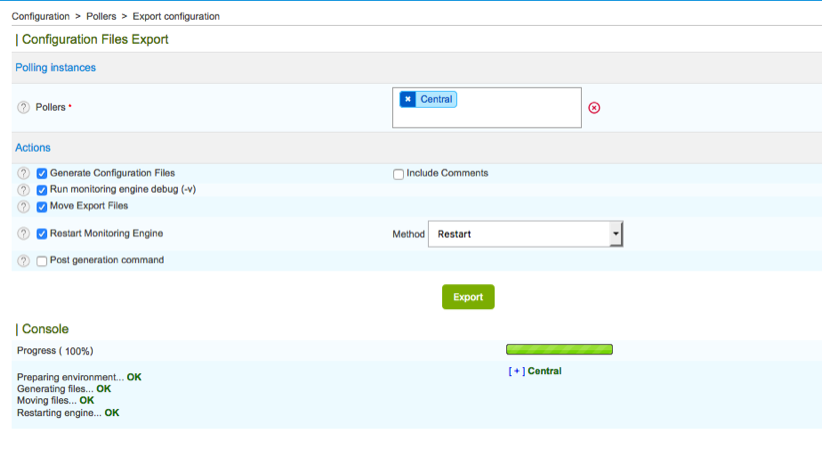The width and height of the screenshot is (822, 458).
Task: Click help icon for Run monitoring engine debug
Action: point(23,189)
